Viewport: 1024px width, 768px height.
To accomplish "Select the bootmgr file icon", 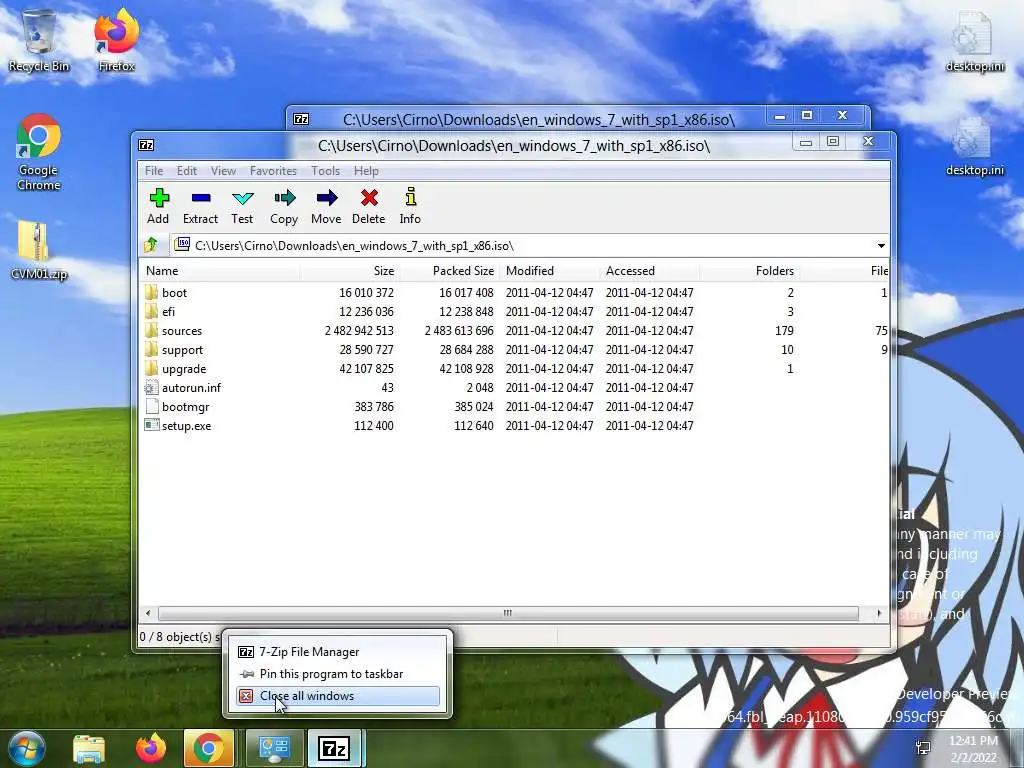I will point(152,406).
